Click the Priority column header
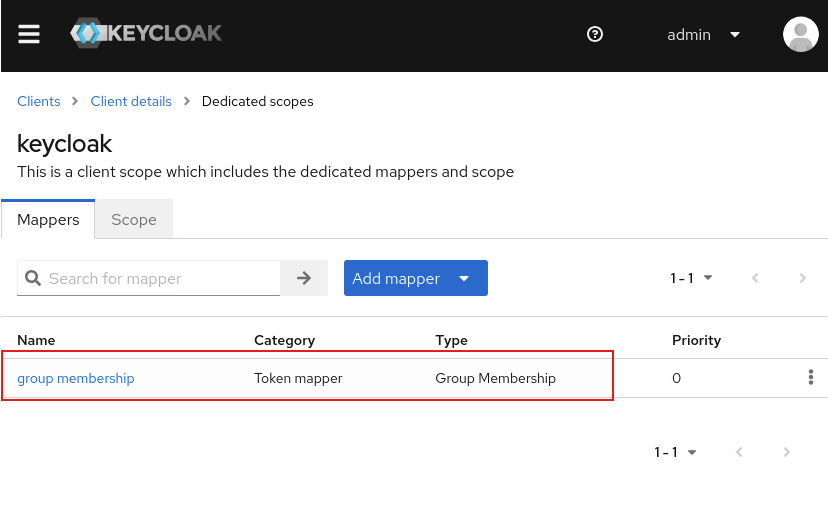The height and width of the screenshot is (507, 828). coord(697,341)
